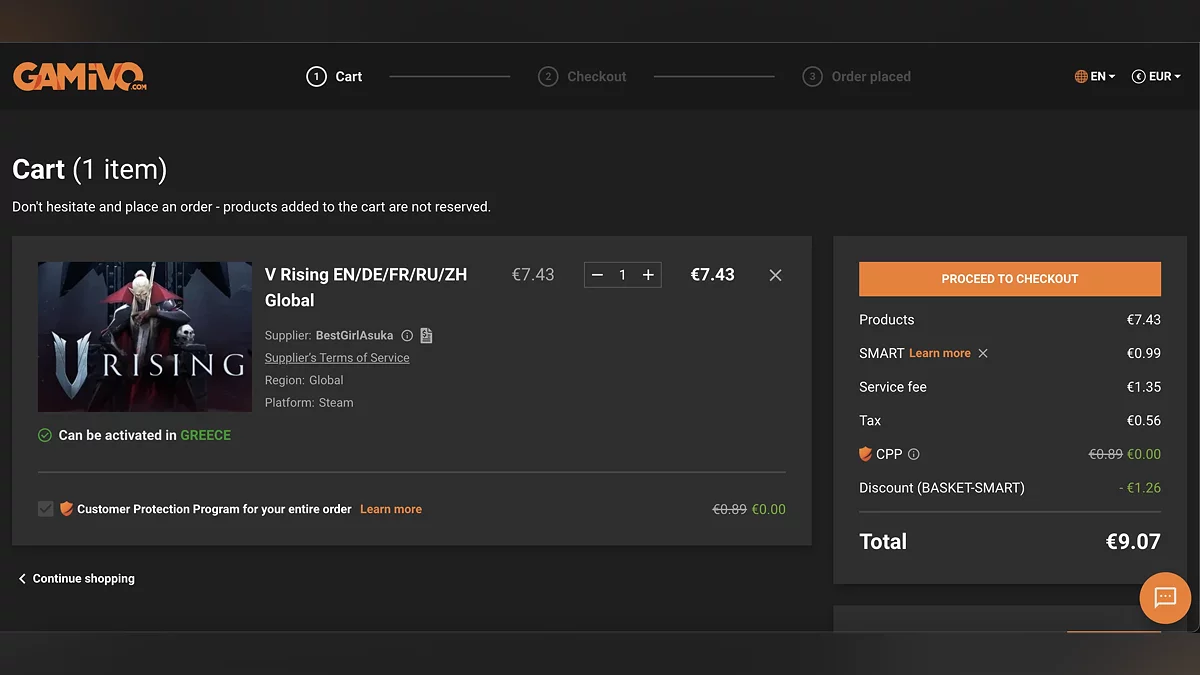Open the EUR currency dropdown

pyautogui.click(x=1156, y=77)
